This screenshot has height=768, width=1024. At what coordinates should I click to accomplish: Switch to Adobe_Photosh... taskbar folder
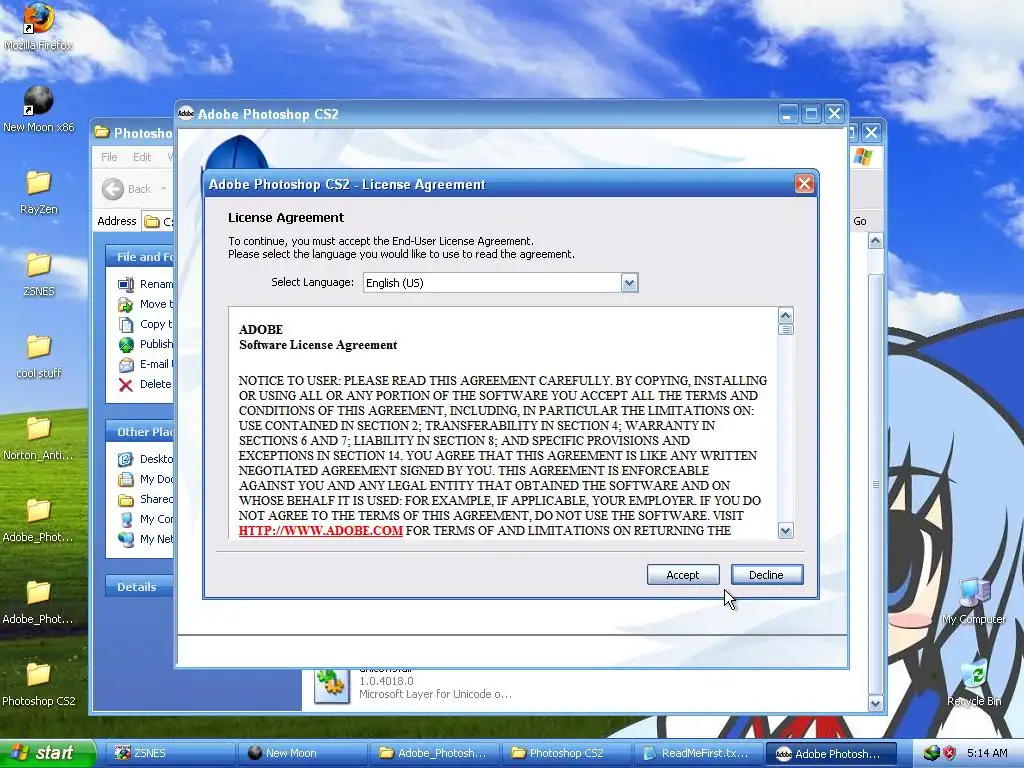(434, 753)
